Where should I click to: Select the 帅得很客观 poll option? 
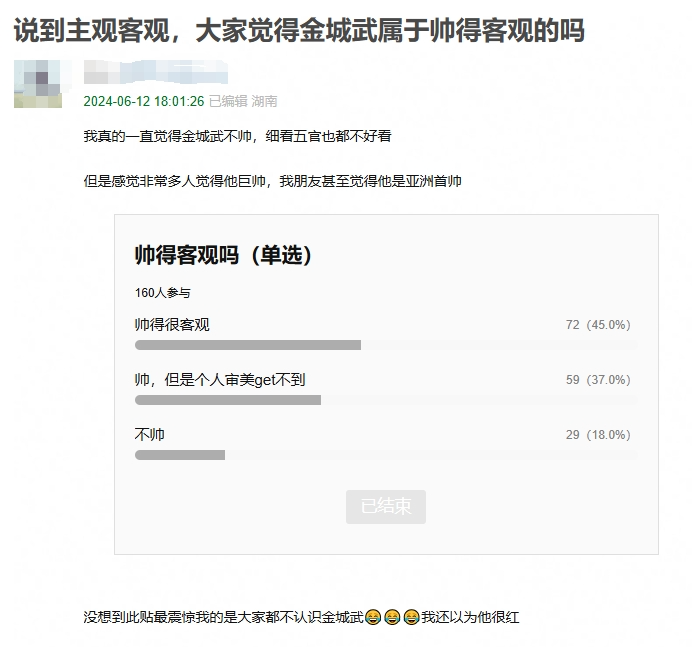(x=172, y=325)
